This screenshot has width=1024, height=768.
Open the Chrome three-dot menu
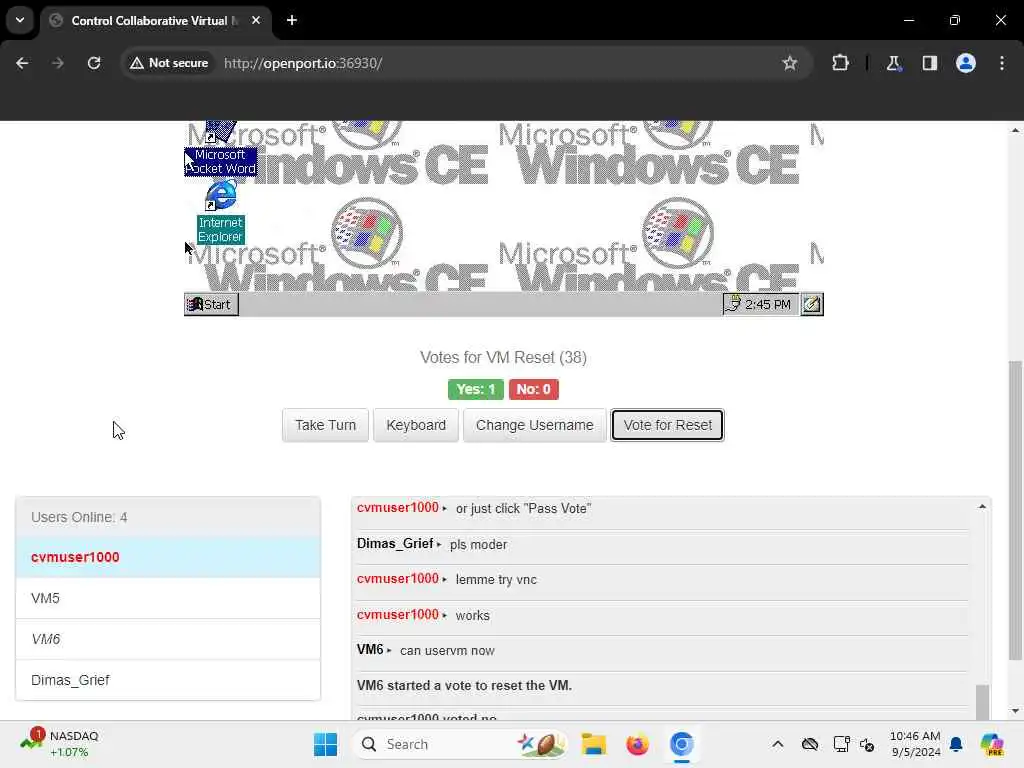(1002, 63)
